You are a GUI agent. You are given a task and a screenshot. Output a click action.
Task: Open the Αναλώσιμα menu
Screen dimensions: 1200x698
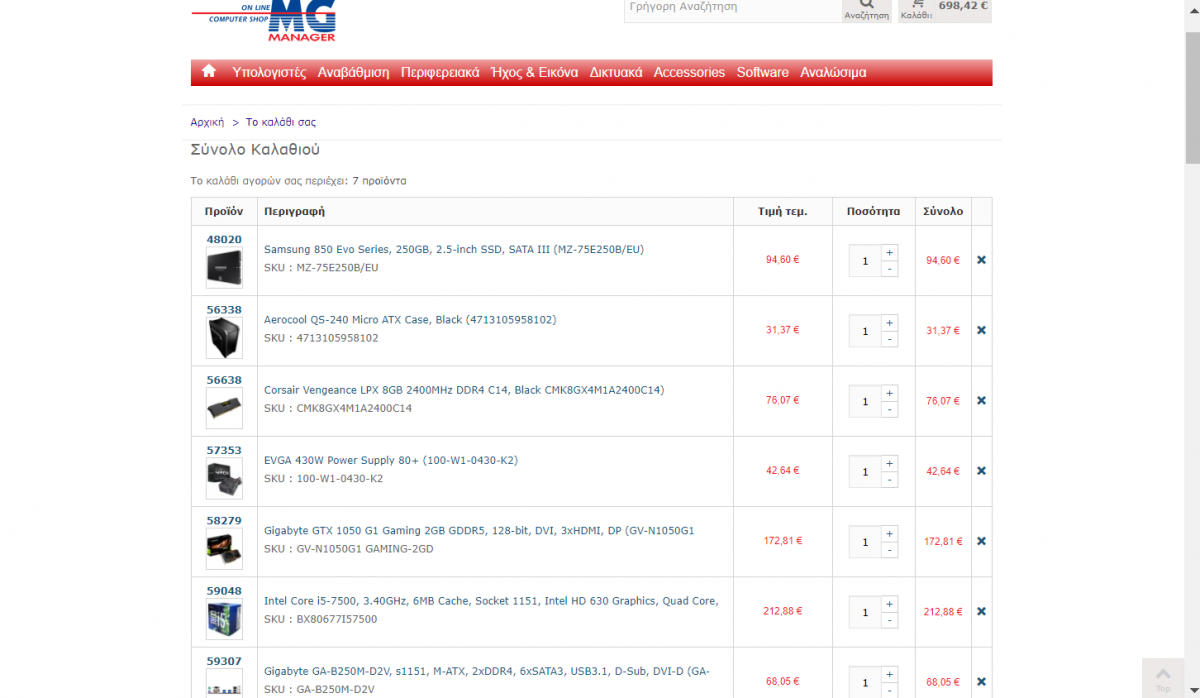833,72
